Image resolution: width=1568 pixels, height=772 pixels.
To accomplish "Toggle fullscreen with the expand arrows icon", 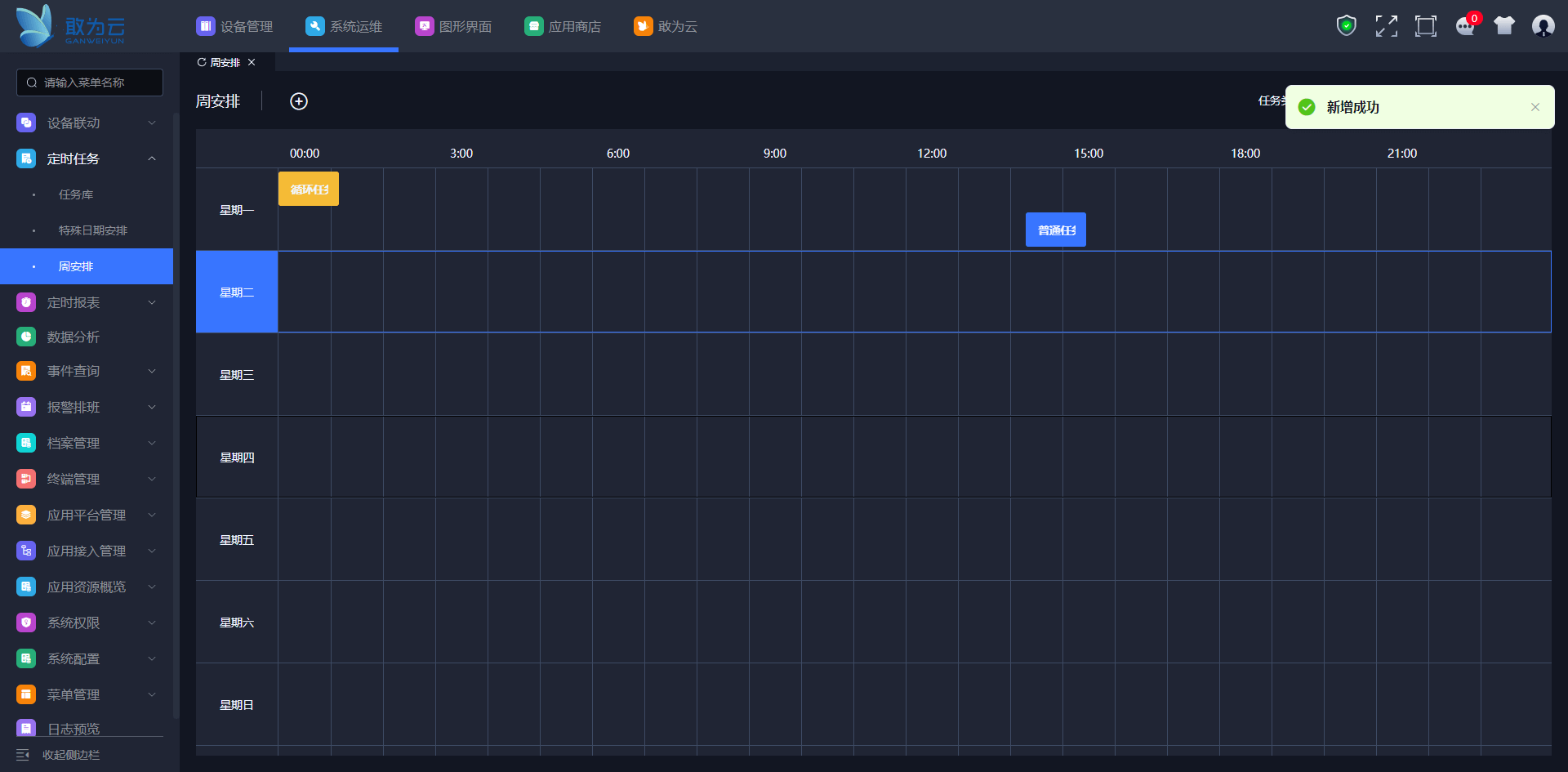I will [1386, 26].
